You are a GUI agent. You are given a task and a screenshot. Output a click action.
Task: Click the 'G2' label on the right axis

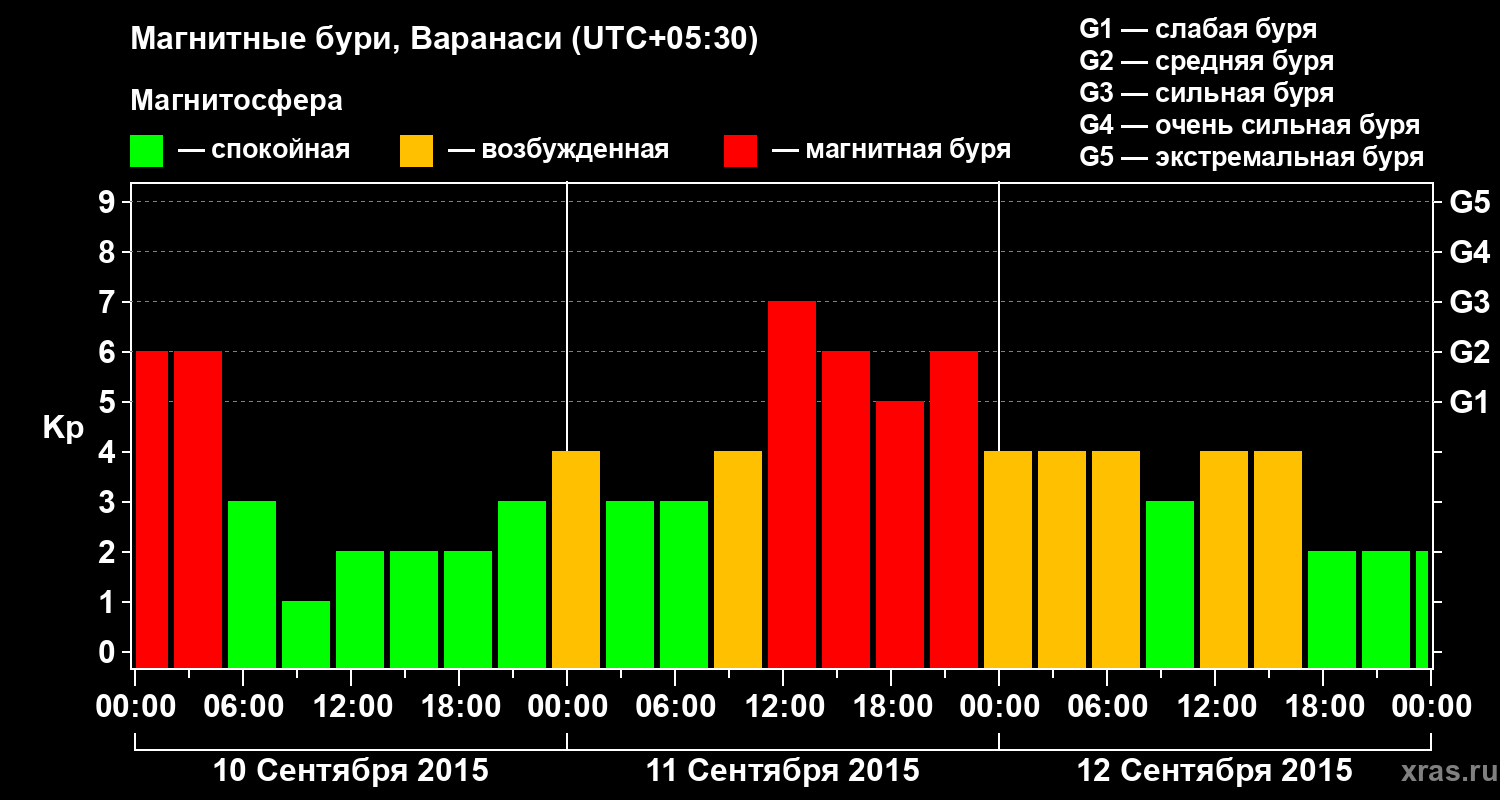pyautogui.click(x=1469, y=353)
